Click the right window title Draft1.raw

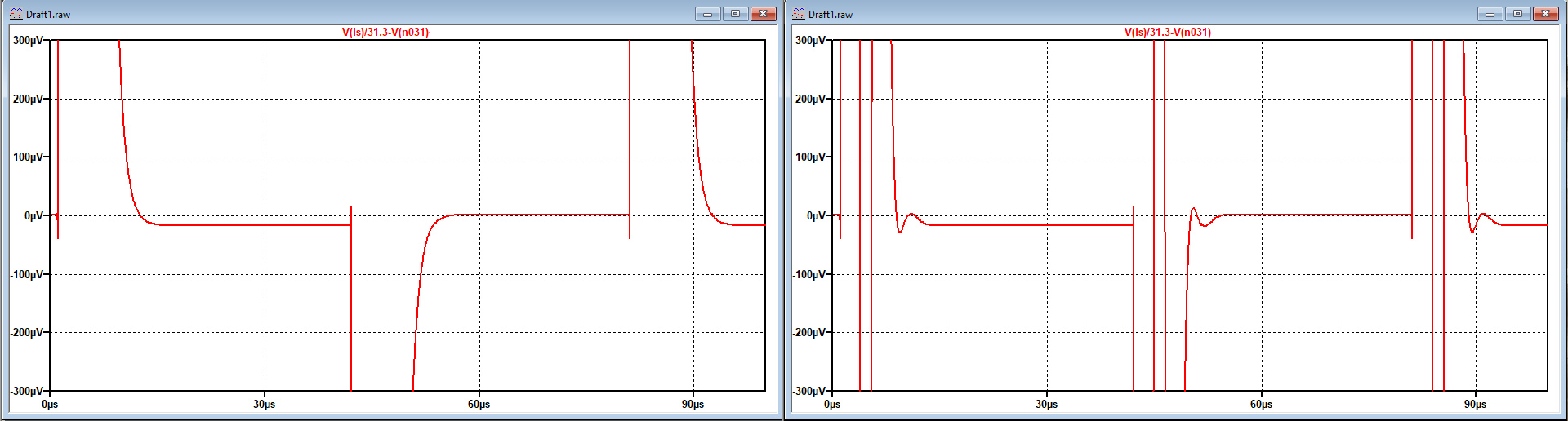(x=831, y=15)
